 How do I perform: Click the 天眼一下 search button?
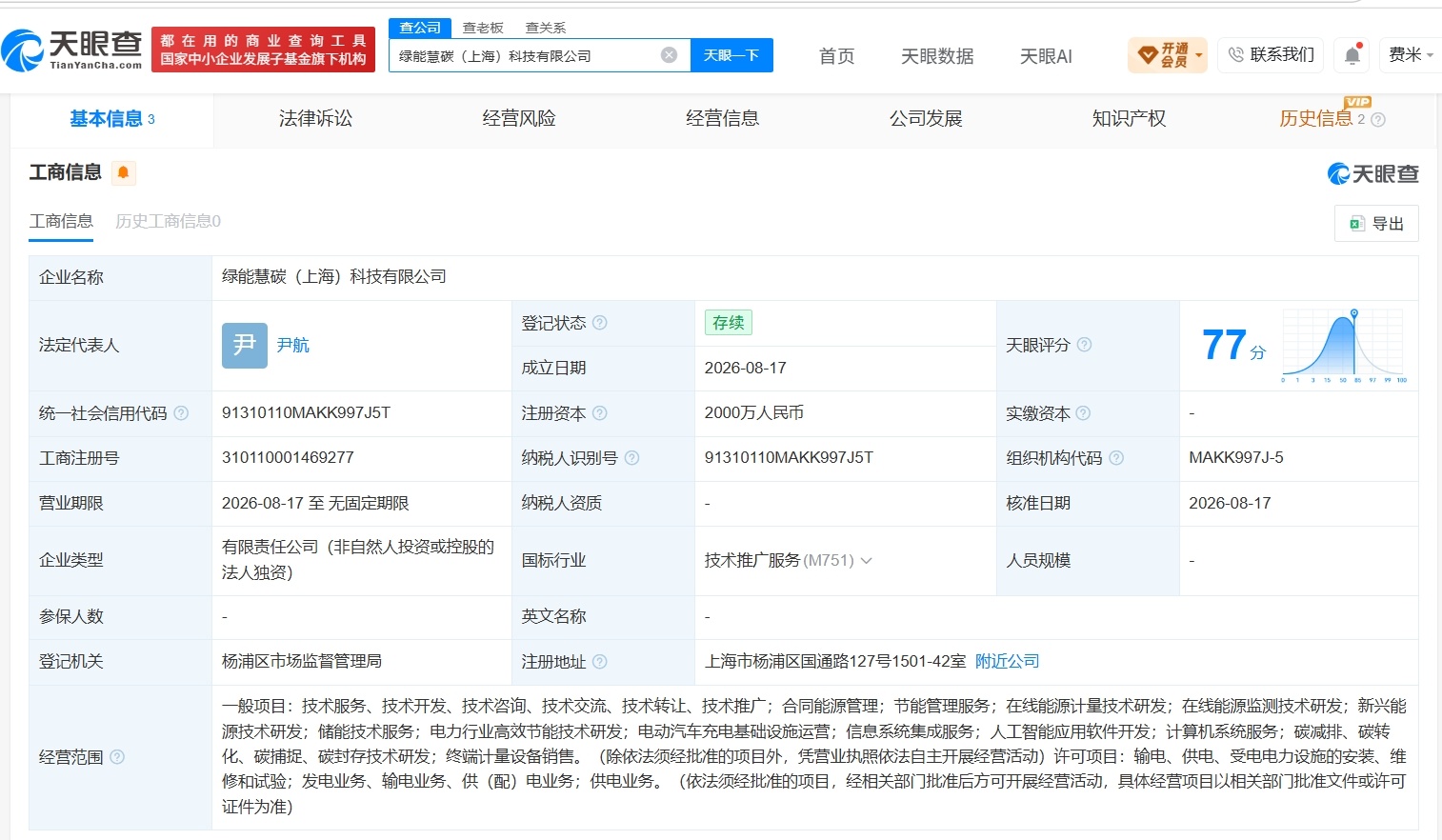(x=731, y=55)
